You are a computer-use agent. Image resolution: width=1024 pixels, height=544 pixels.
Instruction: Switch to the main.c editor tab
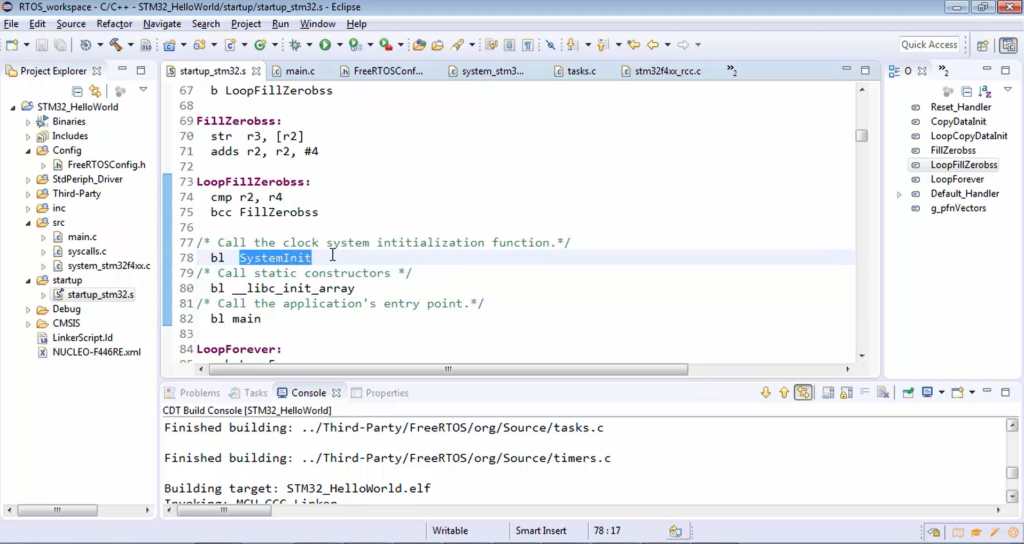299,71
